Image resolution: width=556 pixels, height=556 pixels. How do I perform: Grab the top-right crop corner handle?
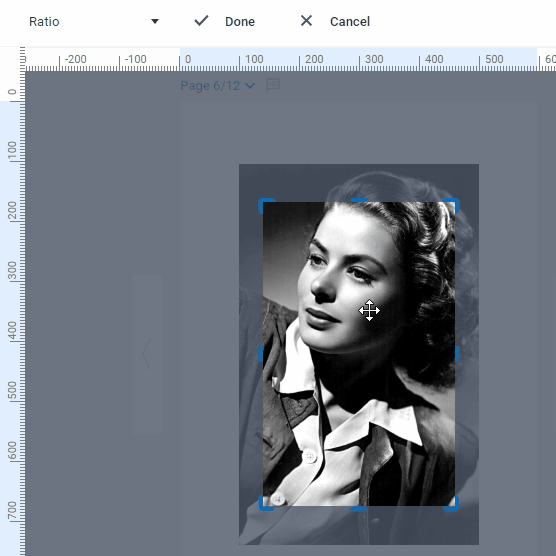point(452,205)
